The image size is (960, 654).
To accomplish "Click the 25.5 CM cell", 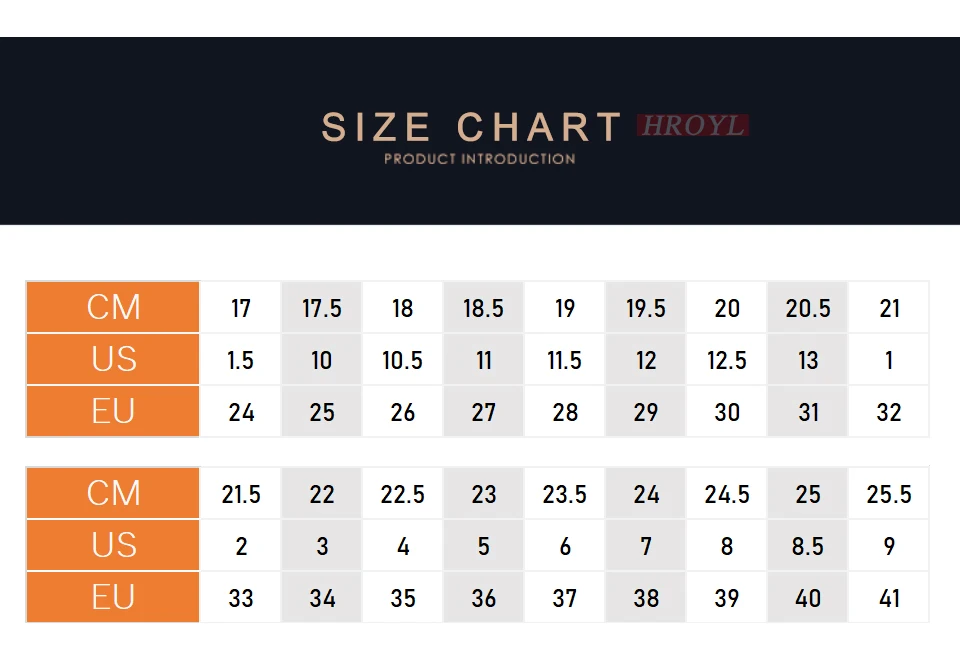I will tap(888, 494).
